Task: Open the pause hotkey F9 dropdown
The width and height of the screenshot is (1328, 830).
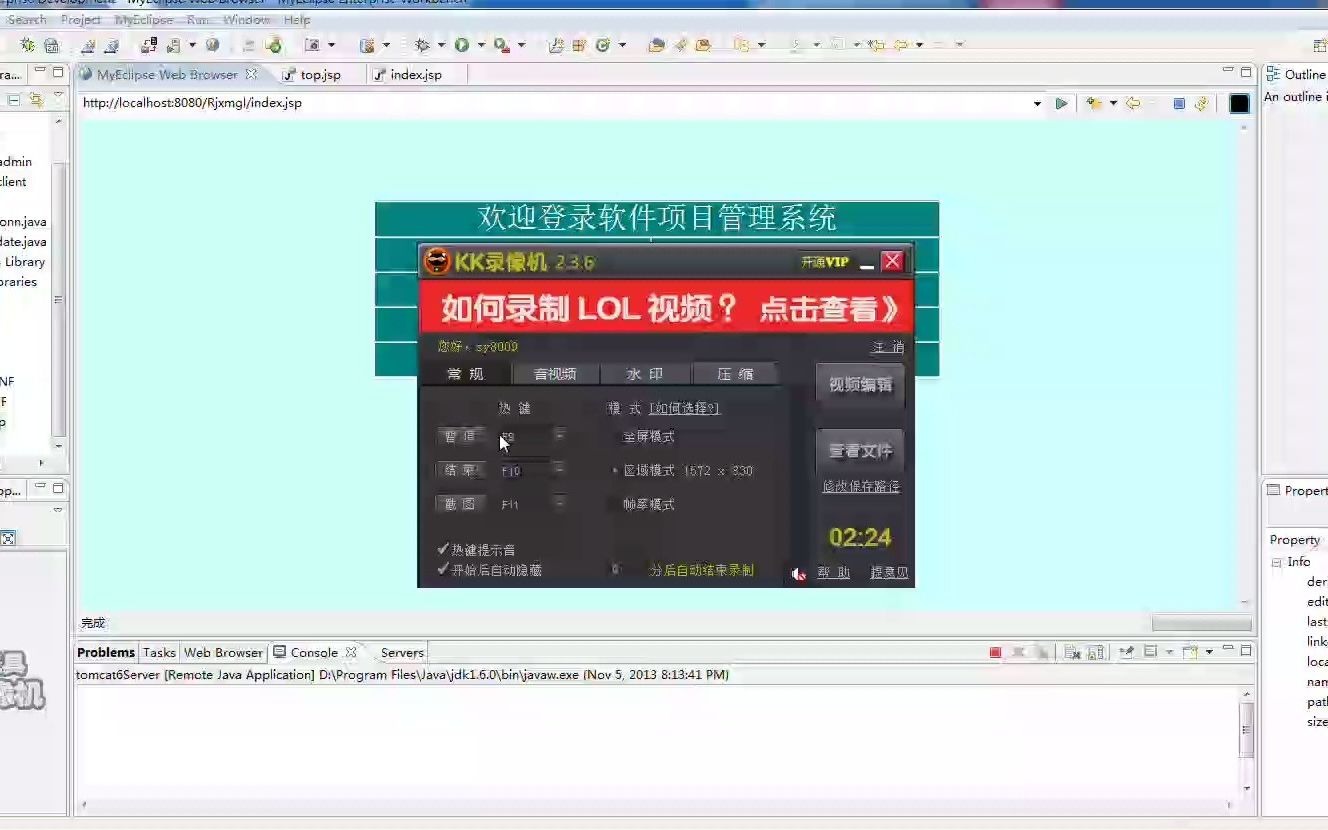Action: 559,436
